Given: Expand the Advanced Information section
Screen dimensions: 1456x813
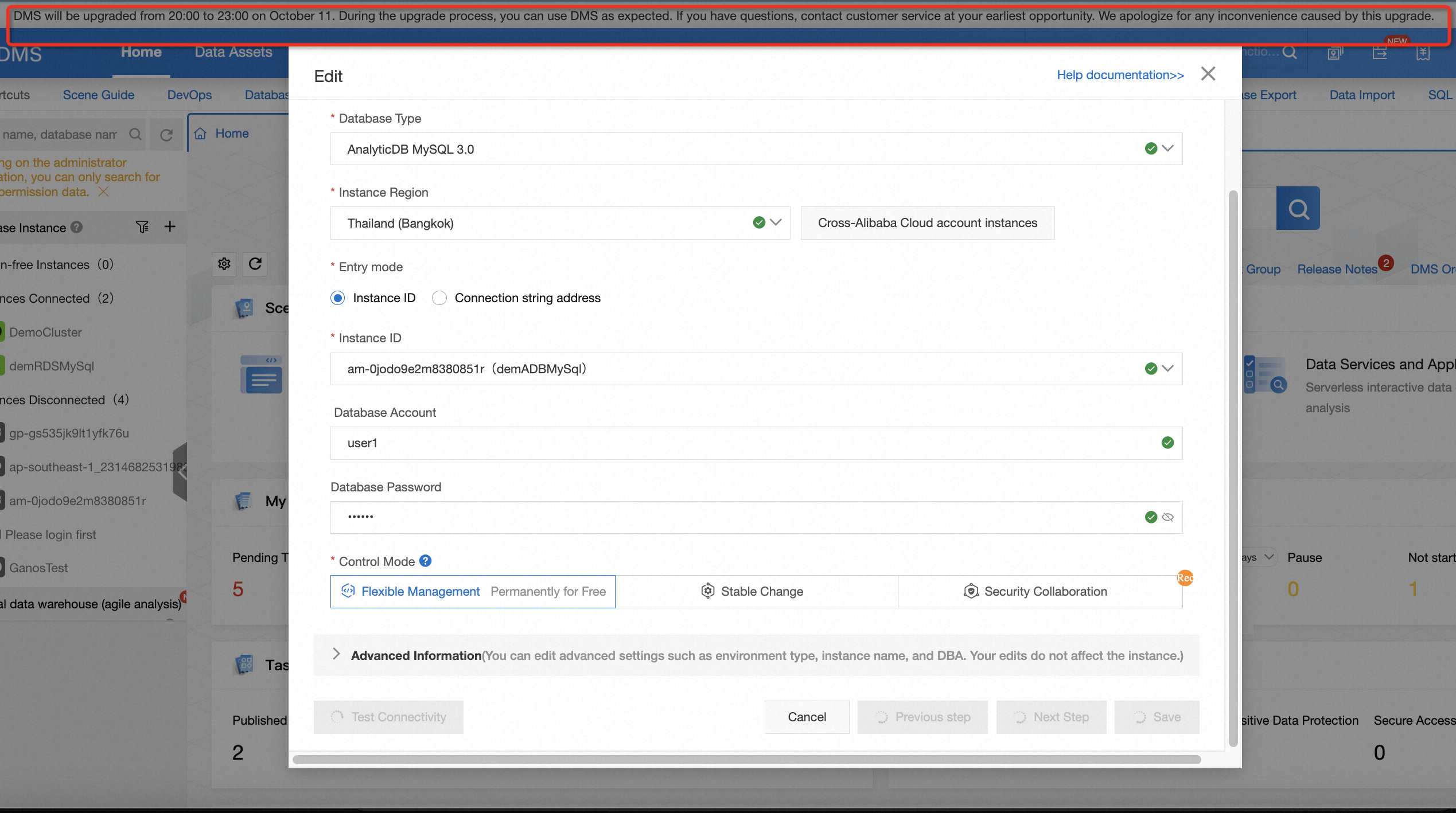Looking at the screenshot, I should [x=756, y=655].
